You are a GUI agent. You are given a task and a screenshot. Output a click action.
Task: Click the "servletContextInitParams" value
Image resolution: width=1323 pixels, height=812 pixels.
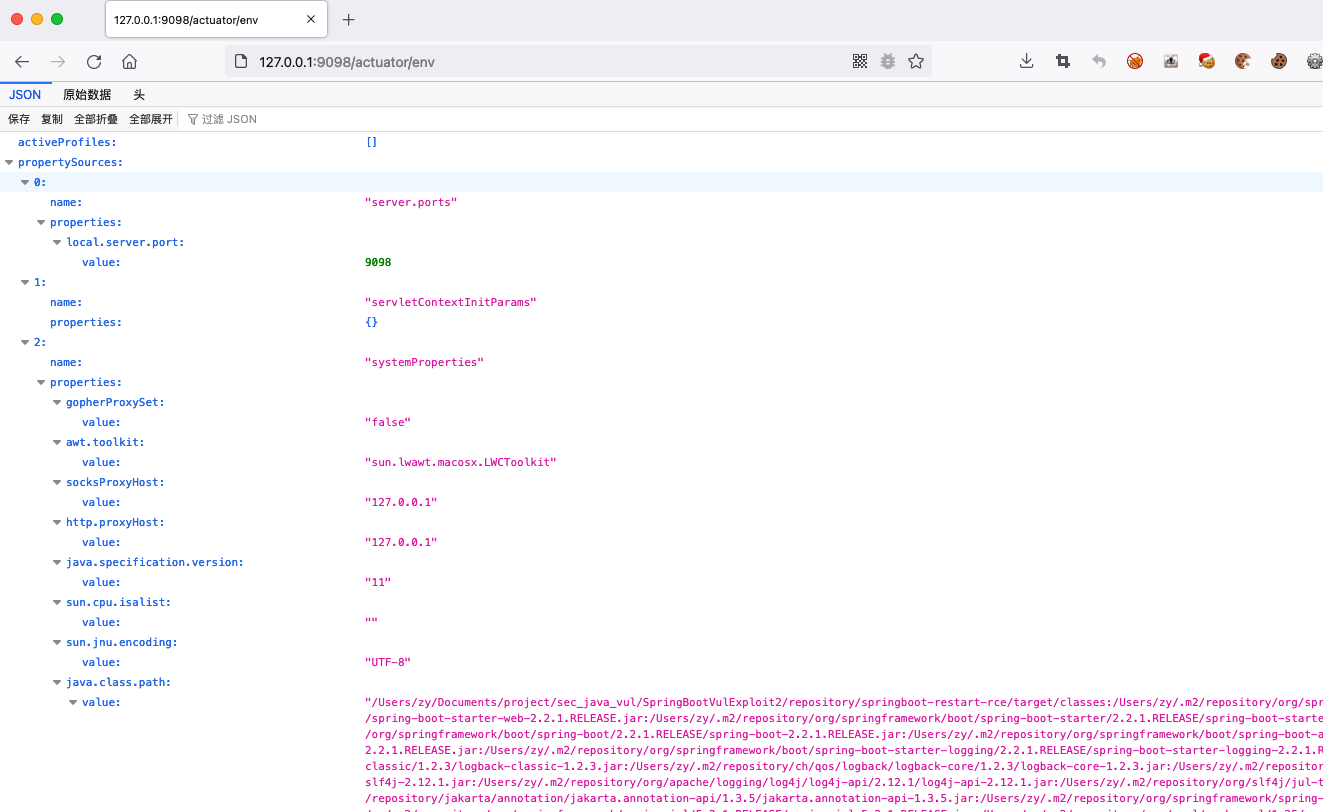tap(451, 302)
